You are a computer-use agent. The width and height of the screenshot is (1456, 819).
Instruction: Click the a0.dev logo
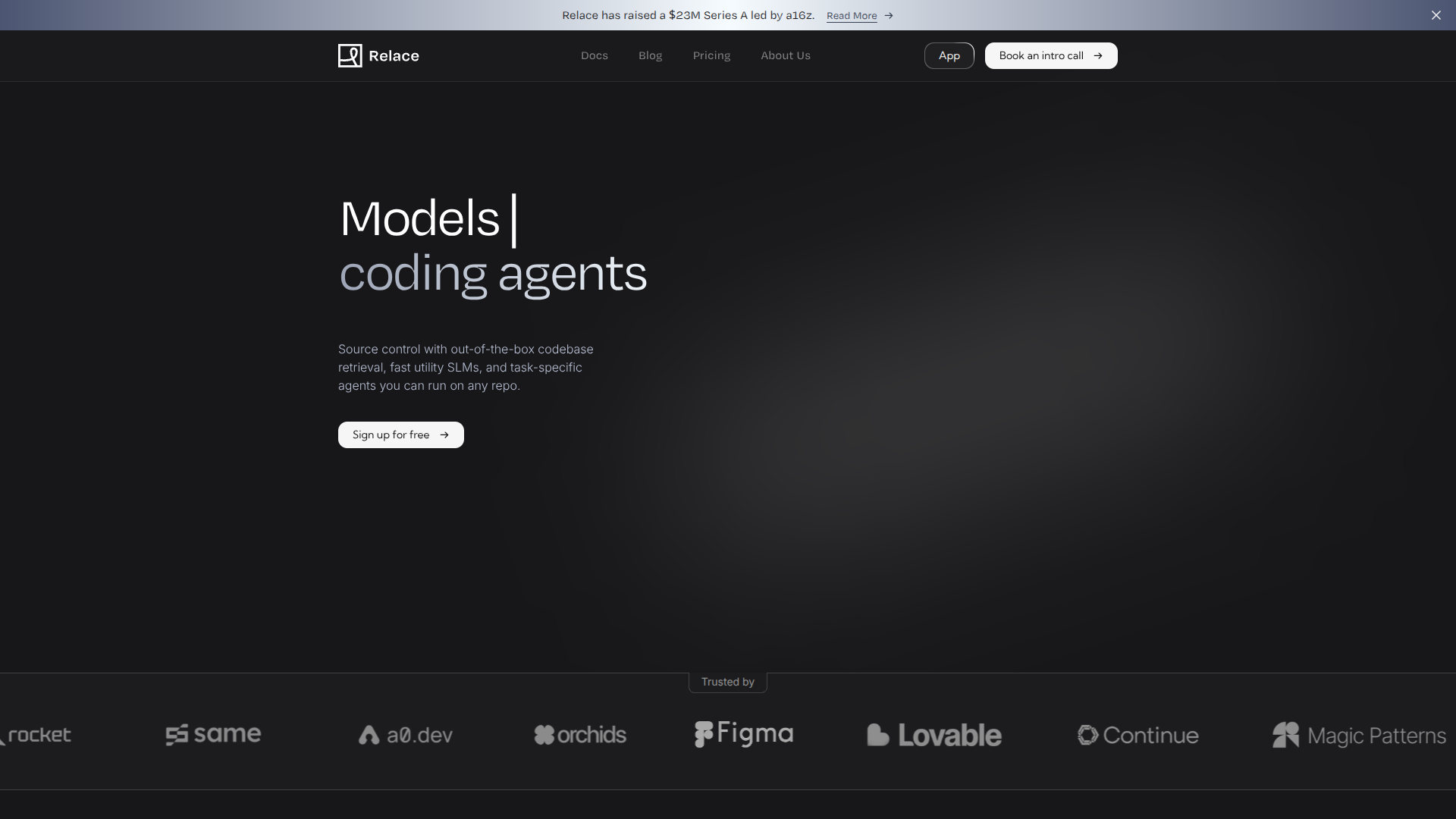pyautogui.click(x=404, y=734)
